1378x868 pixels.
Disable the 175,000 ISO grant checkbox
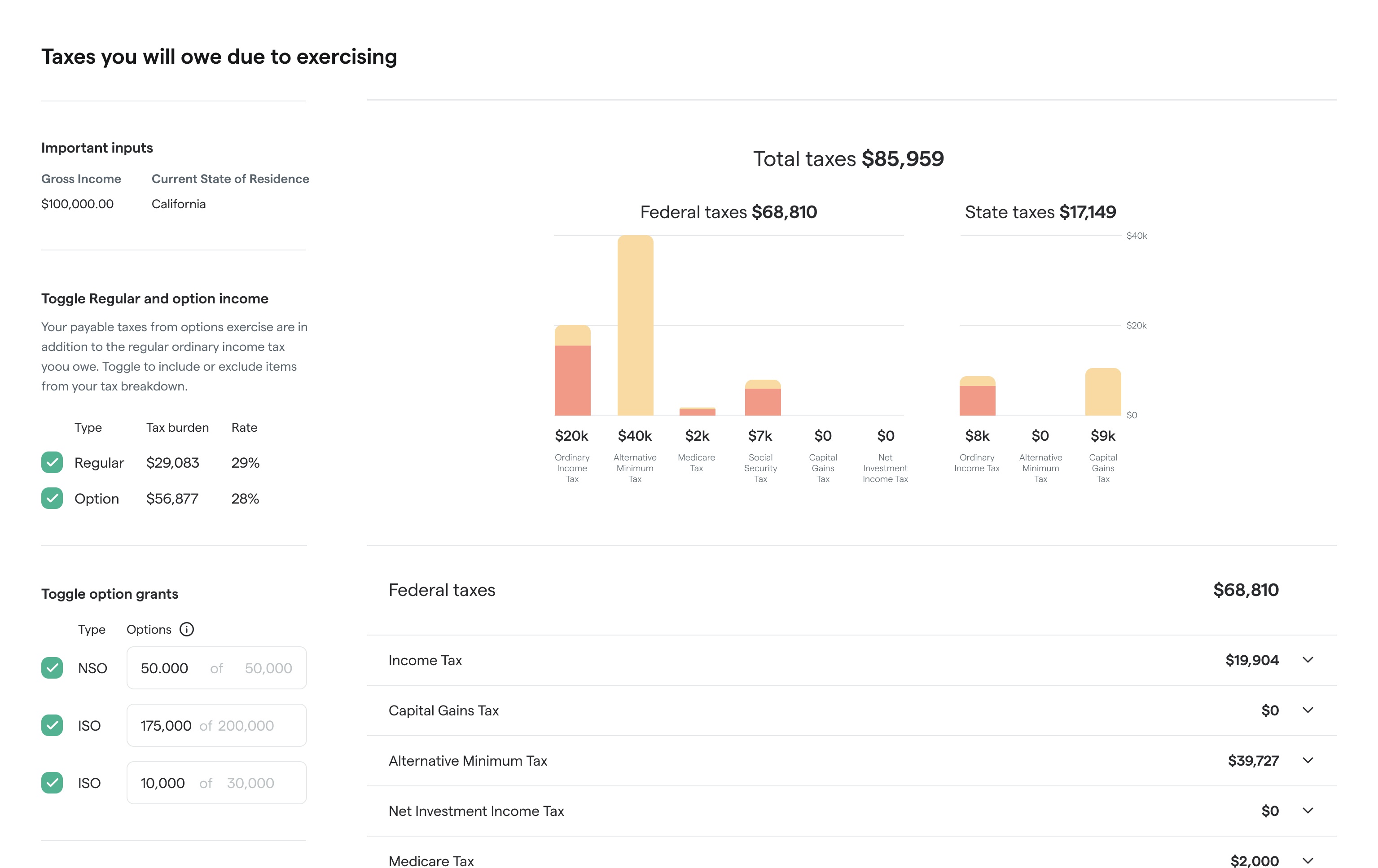click(x=52, y=725)
